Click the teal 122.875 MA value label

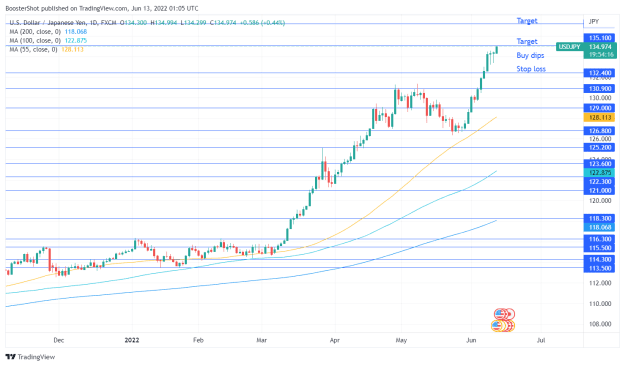pyautogui.click(x=599, y=173)
